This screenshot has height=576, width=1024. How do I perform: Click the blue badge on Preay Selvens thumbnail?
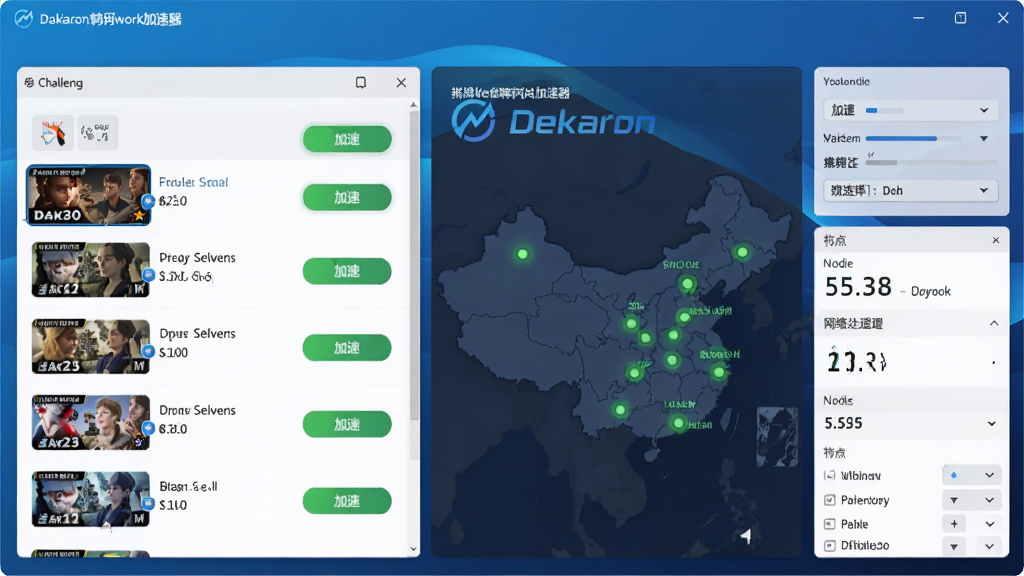click(x=148, y=275)
